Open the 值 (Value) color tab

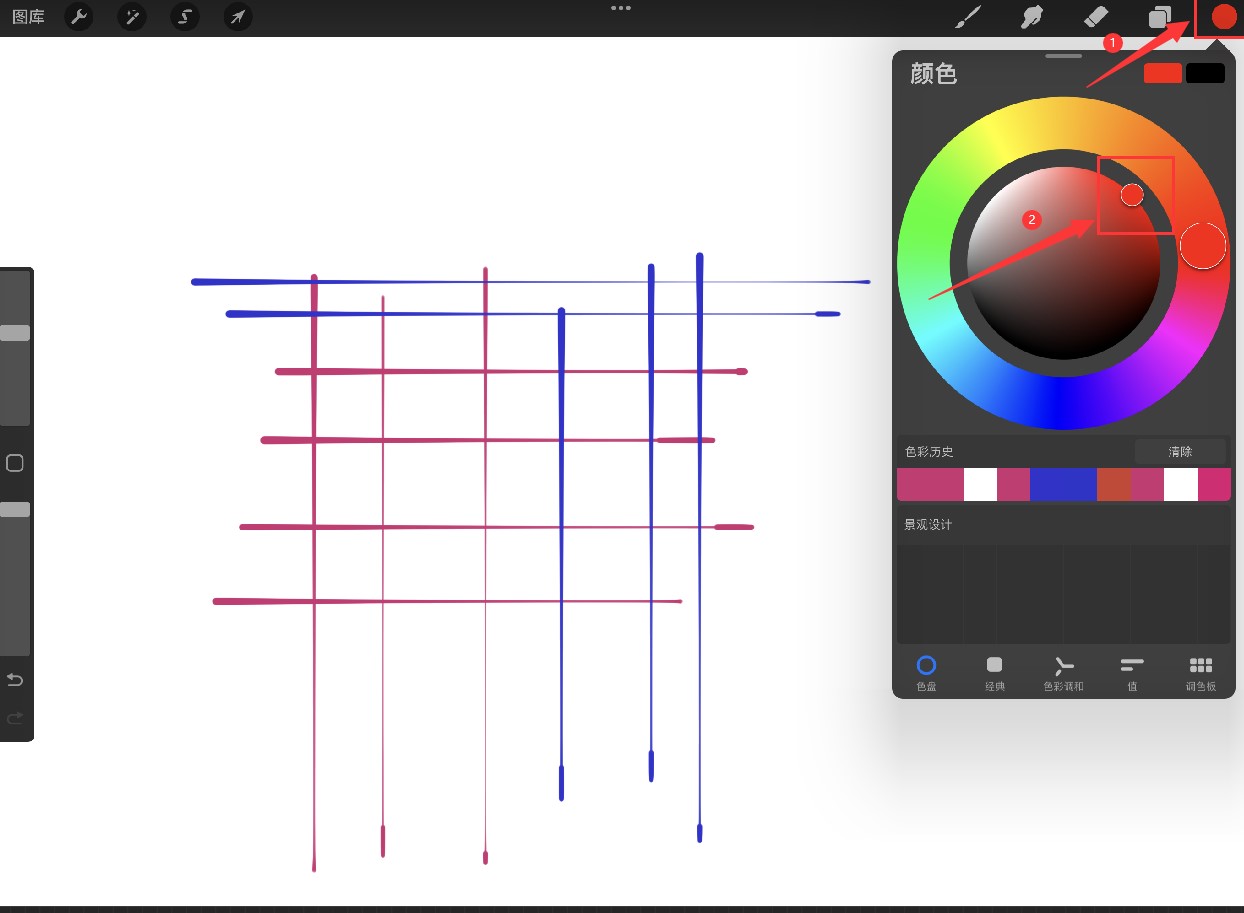(x=1132, y=671)
